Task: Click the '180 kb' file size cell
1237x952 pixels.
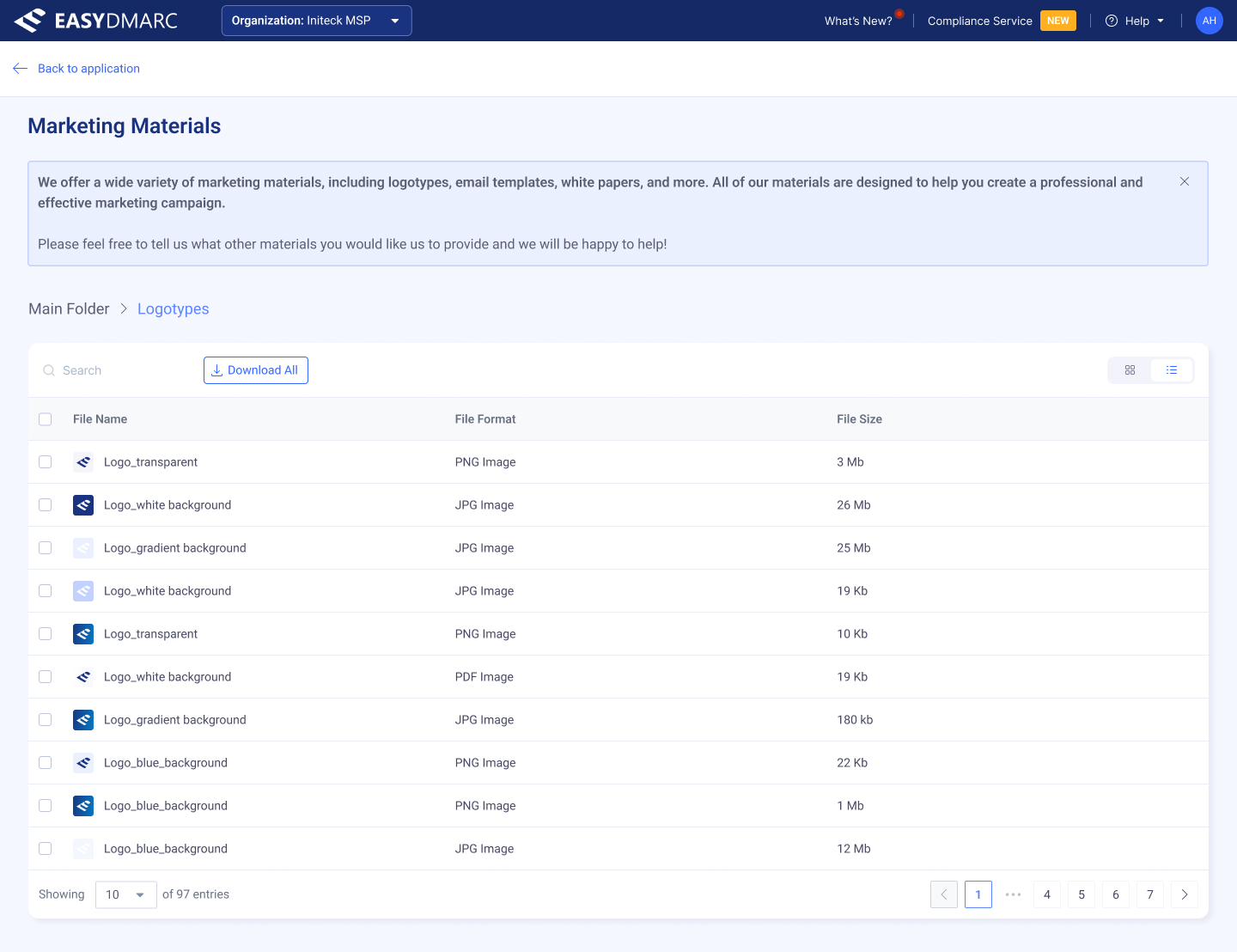Action: point(855,720)
